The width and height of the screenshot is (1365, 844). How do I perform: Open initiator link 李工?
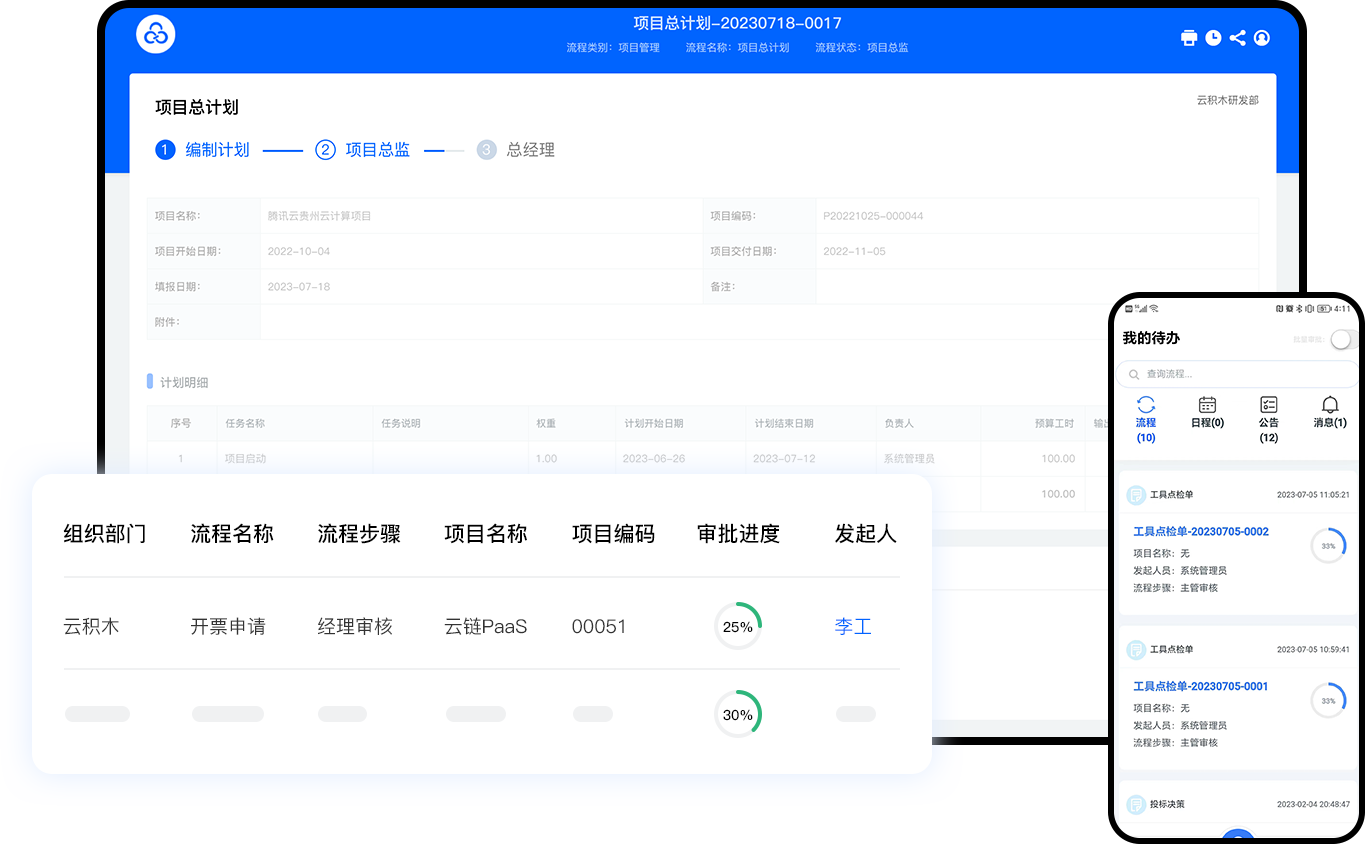pyautogui.click(x=853, y=627)
